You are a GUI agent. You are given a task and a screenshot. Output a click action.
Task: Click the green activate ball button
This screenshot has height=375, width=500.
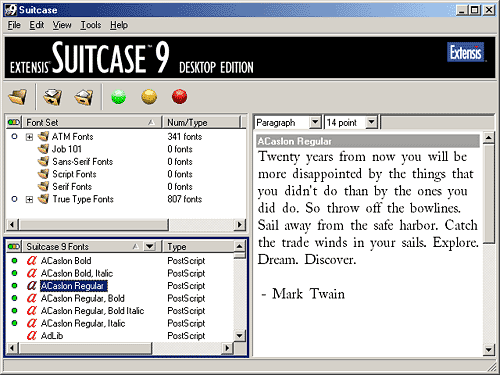coord(119,97)
